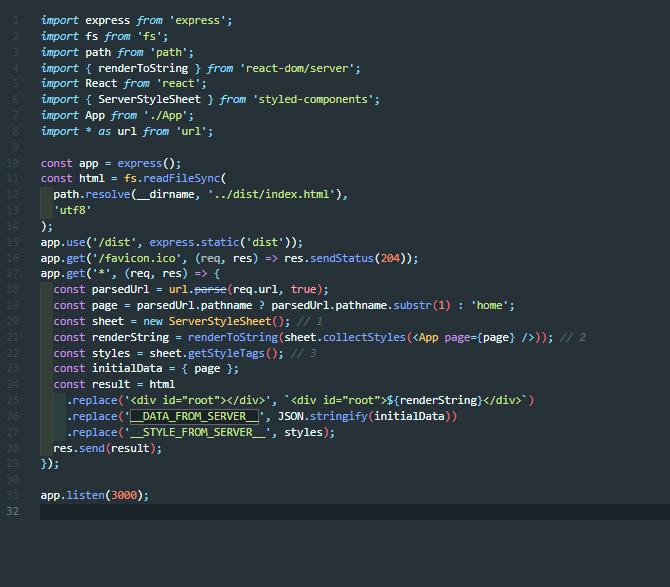Click the 'home' string on line 19

pyautogui.click(x=490, y=305)
